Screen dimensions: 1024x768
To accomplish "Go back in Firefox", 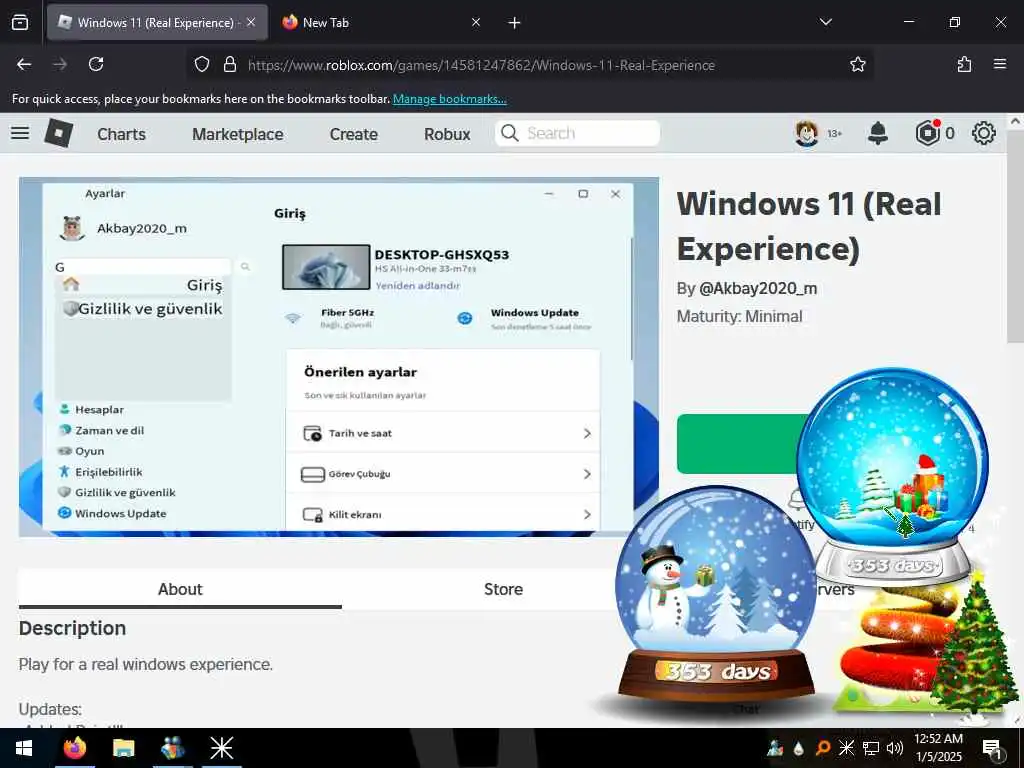I will 24,64.
